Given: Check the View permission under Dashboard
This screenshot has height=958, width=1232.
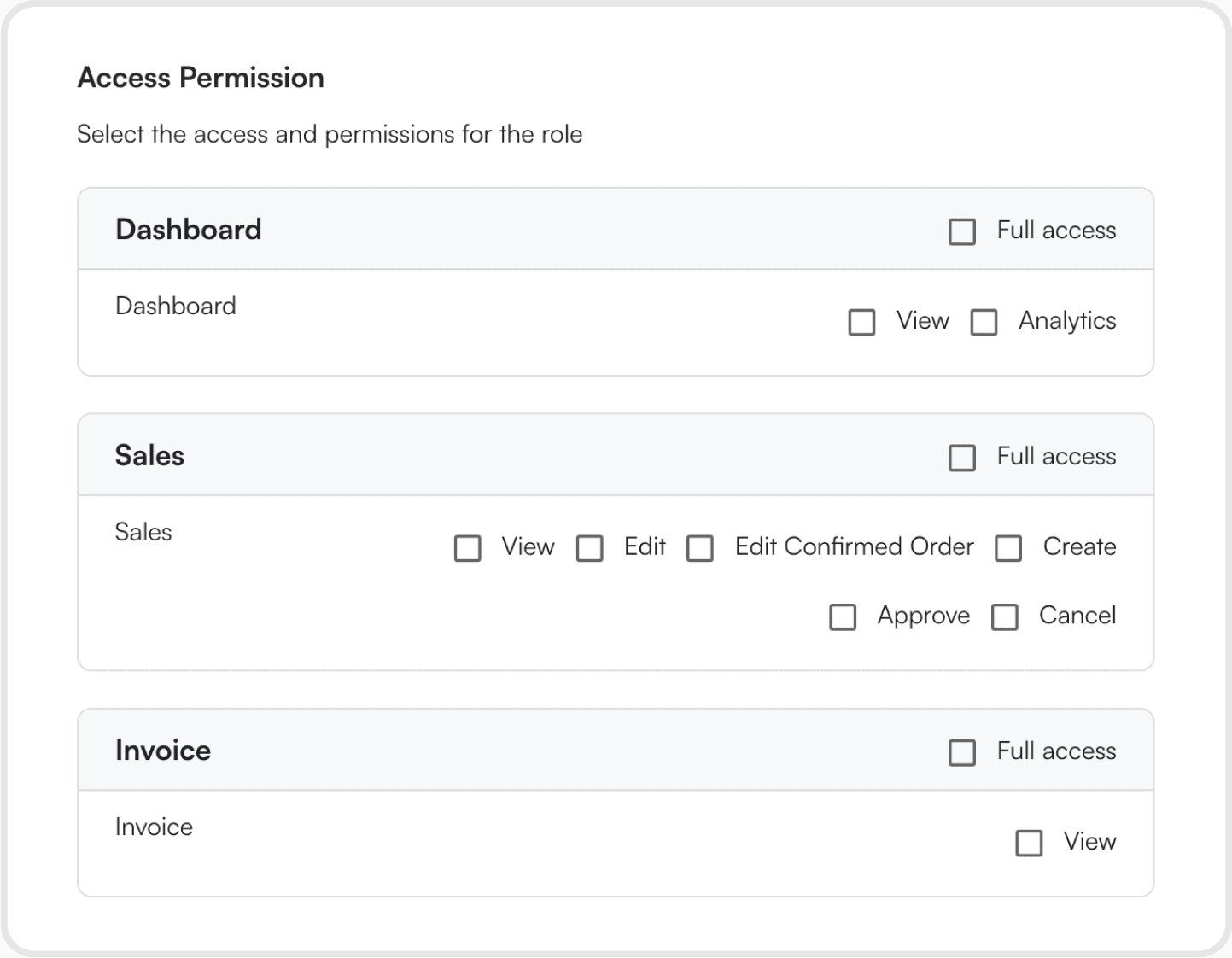Looking at the screenshot, I should (861, 322).
